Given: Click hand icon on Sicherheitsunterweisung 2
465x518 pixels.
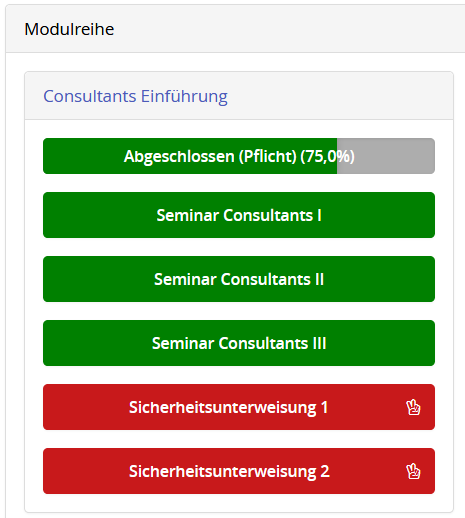Looking at the screenshot, I should (x=413, y=471).
